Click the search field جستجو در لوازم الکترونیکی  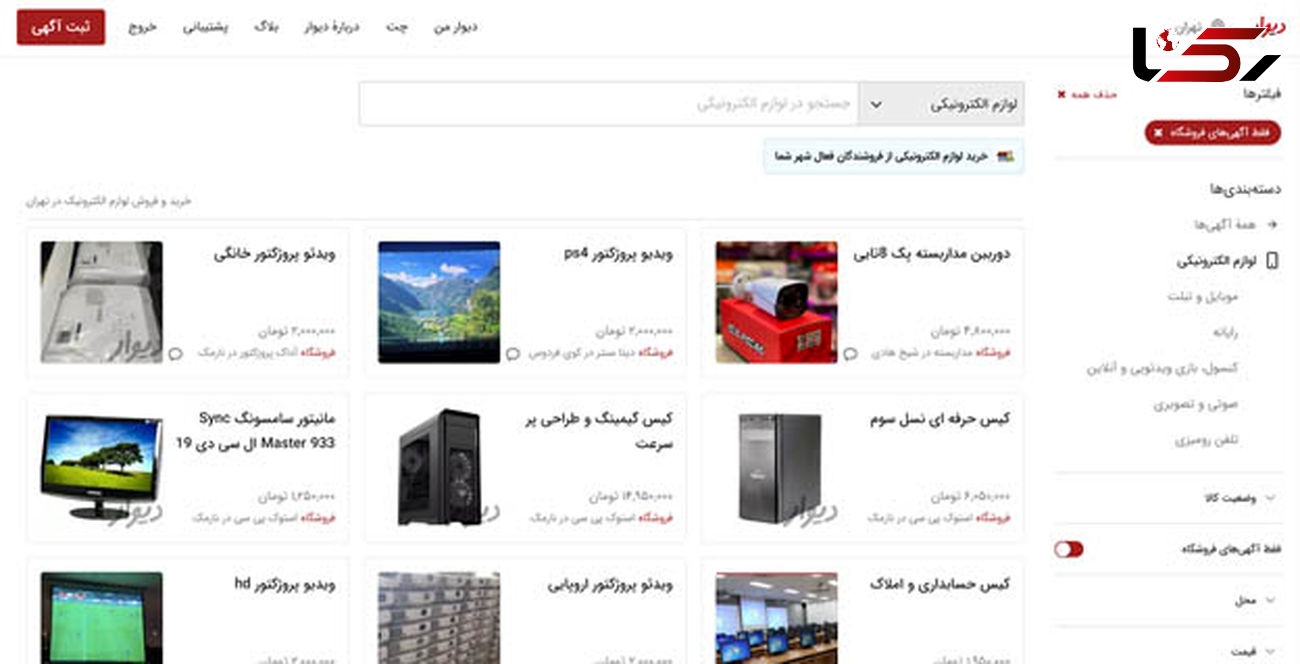pyautogui.click(x=608, y=104)
